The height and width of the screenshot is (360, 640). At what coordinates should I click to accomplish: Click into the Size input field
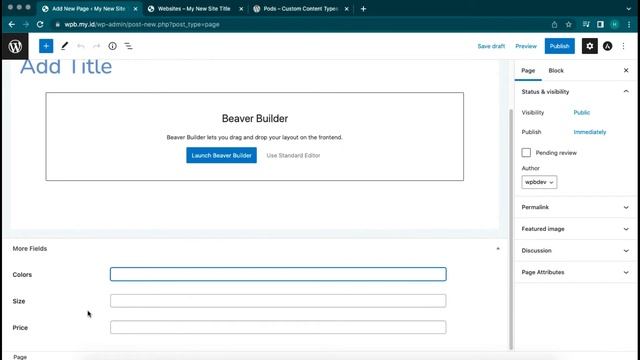pyautogui.click(x=278, y=301)
